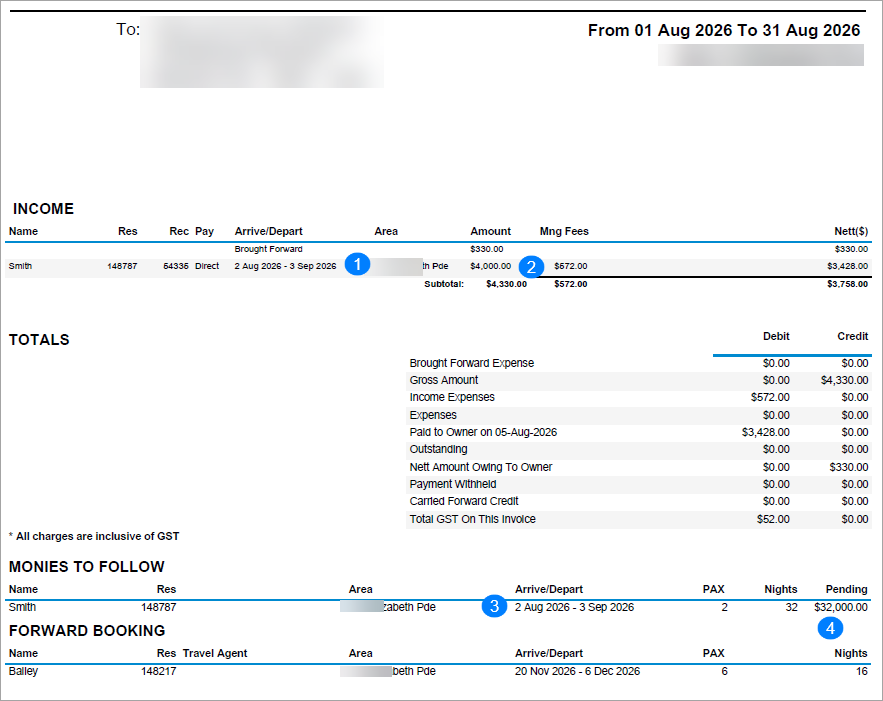Click the Monies To Follow dates 2 Aug 2026 - 3 Sep 2026
This screenshot has height=701, width=883.
[x=574, y=607]
